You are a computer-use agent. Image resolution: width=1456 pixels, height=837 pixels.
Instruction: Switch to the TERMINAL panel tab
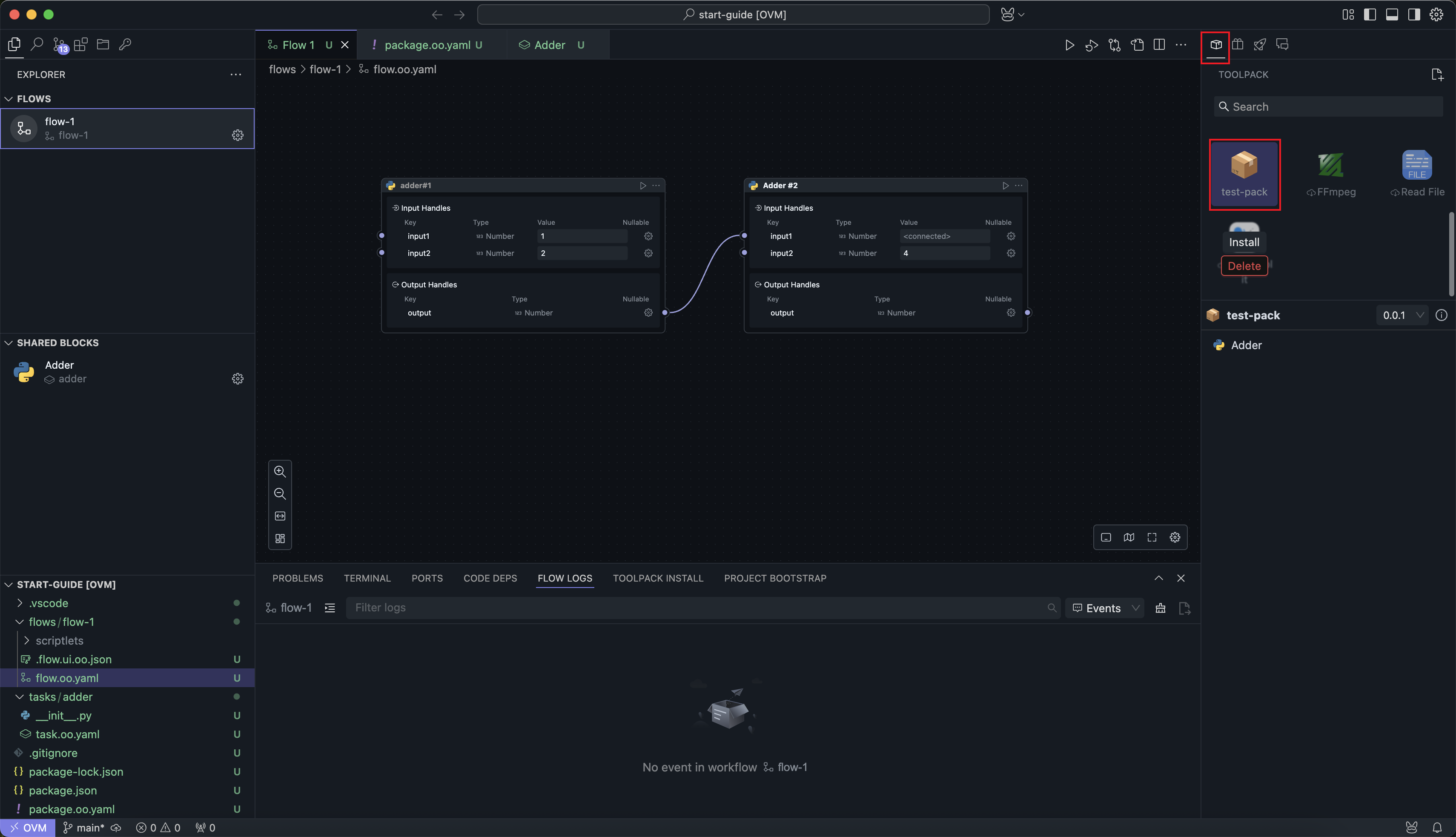[367, 578]
